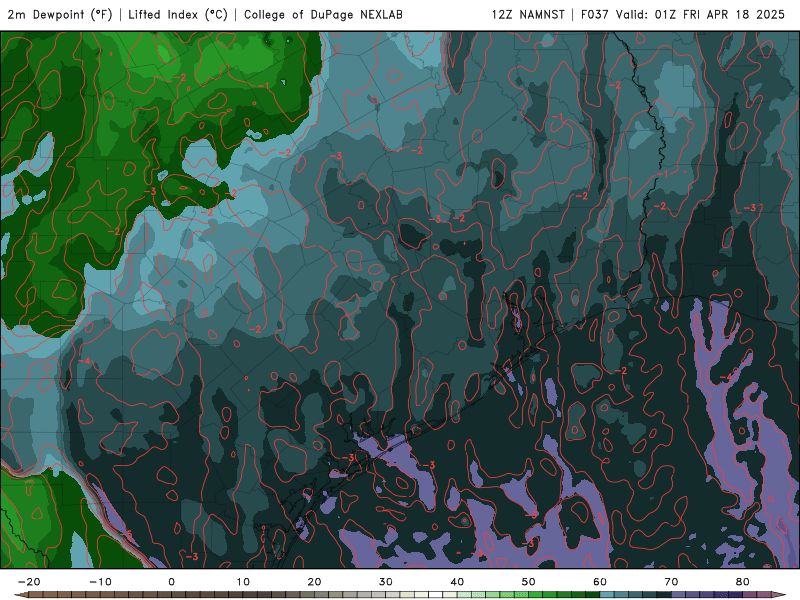Click the '-20' color bar label

29,582
